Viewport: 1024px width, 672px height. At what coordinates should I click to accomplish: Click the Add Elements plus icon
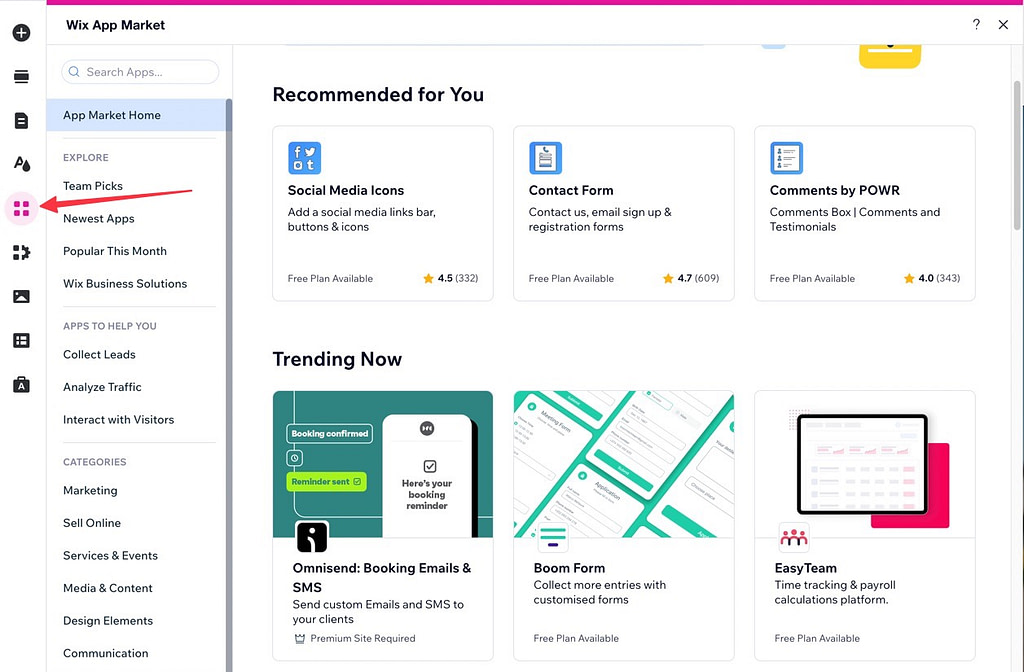pyautogui.click(x=20, y=32)
